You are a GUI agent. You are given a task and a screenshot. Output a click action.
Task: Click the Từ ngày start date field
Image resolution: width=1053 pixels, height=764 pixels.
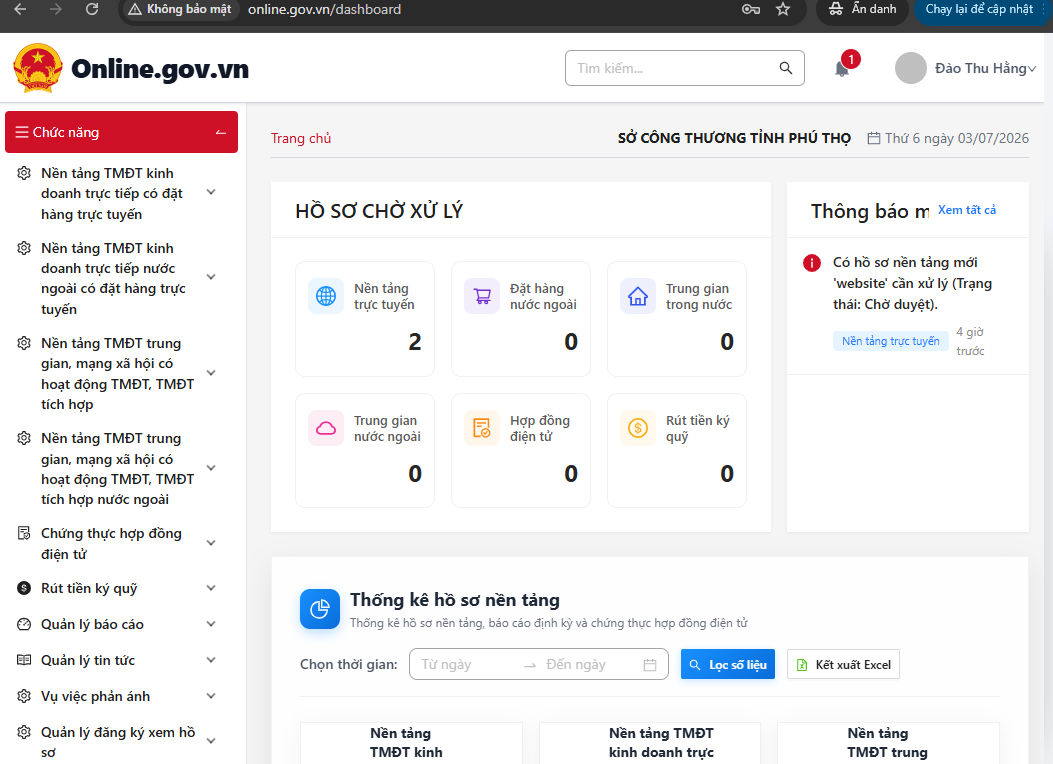click(x=467, y=665)
